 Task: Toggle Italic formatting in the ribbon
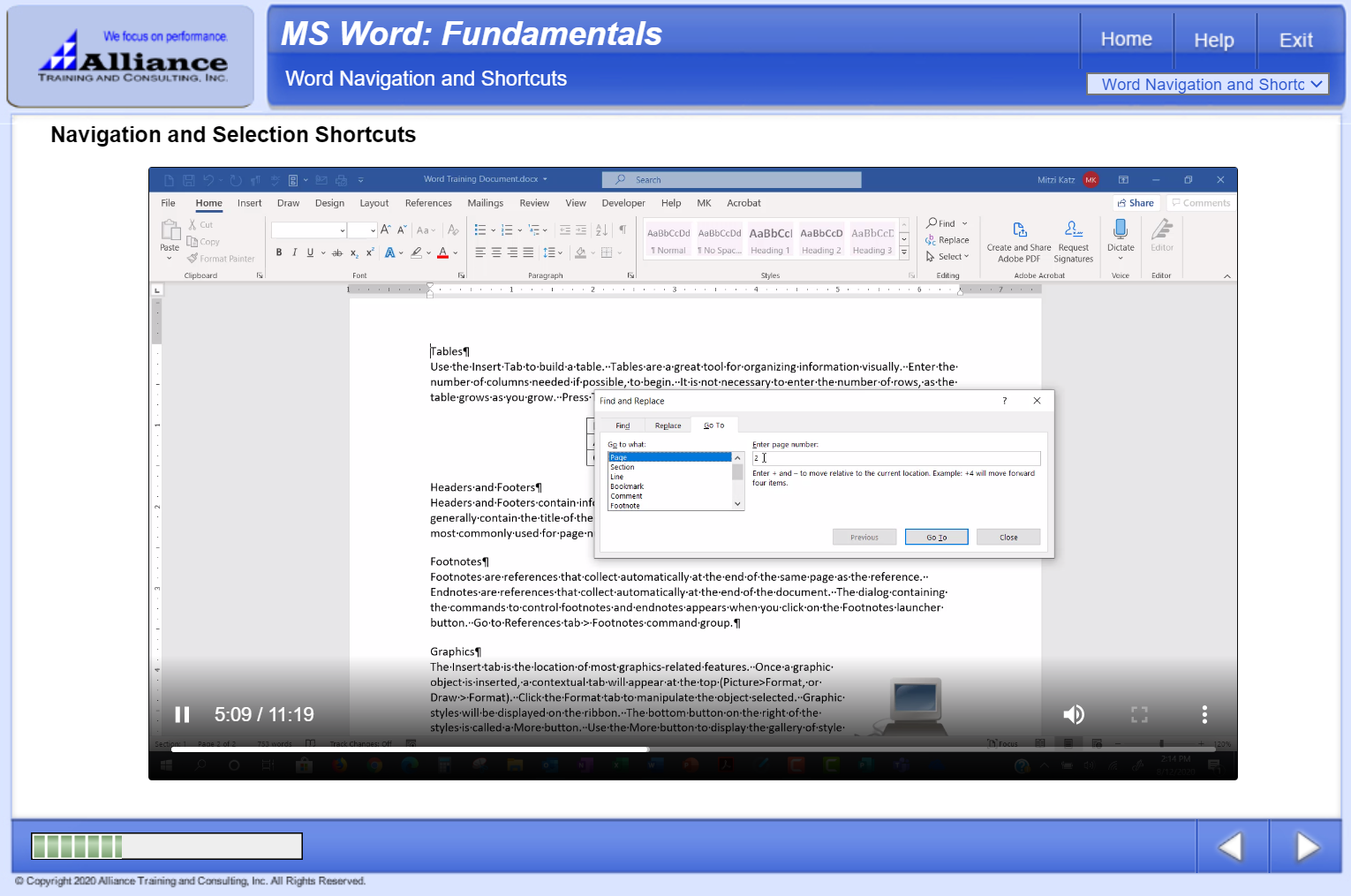point(294,252)
